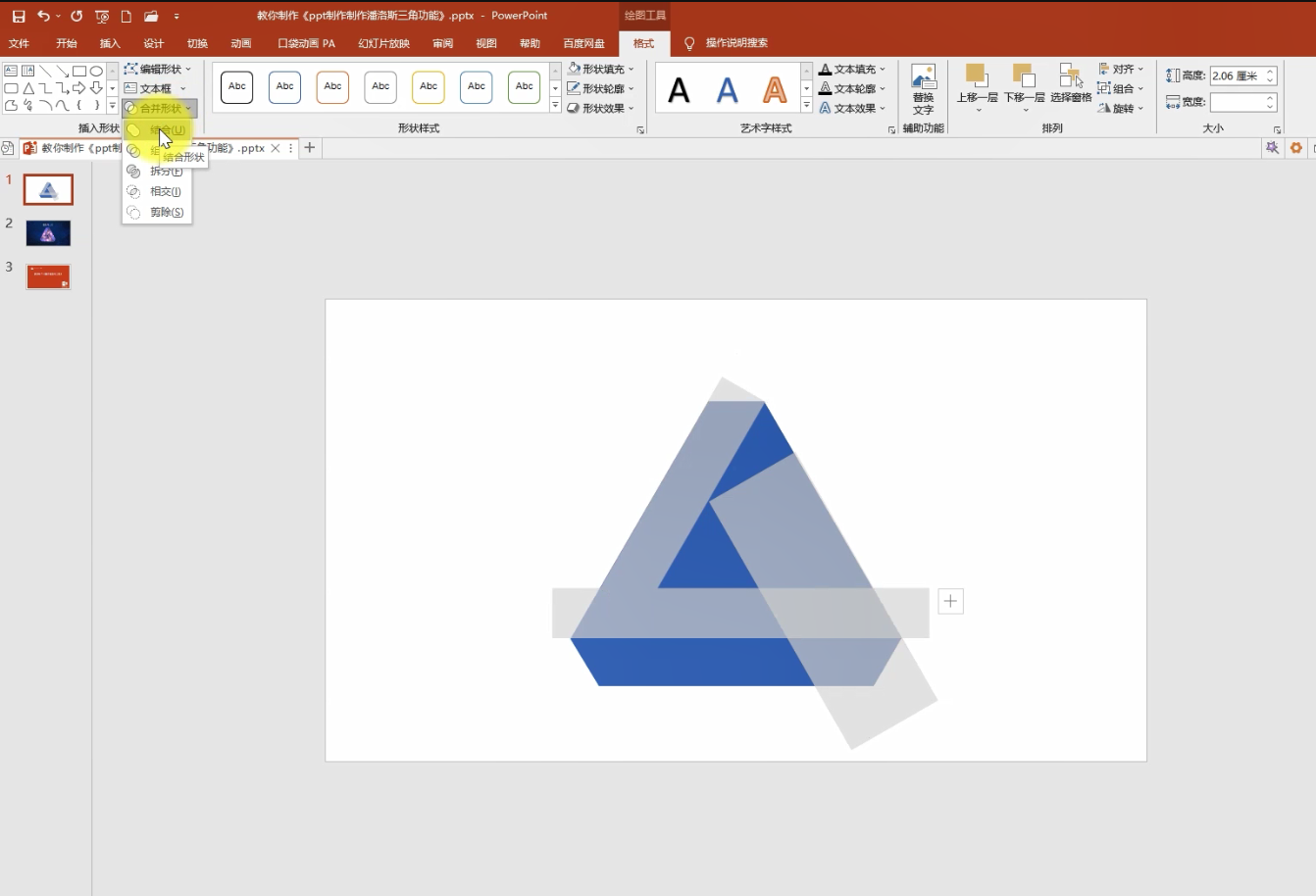This screenshot has height=896, width=1316.
Task: Expand the 形状填充 (Shape Fill) menu
Action: click(x=600, y=70)
